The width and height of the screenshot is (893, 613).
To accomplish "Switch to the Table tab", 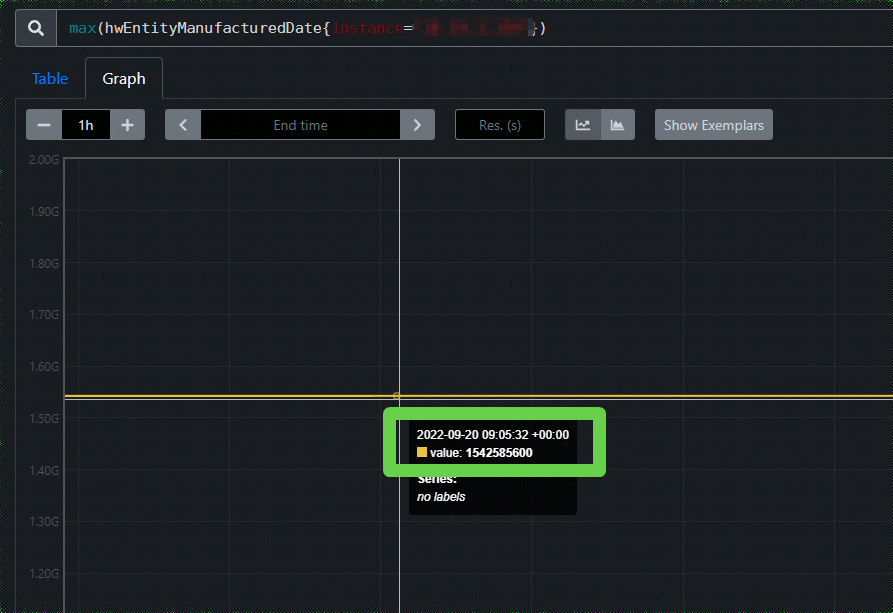I will click(x=50, y=78).
